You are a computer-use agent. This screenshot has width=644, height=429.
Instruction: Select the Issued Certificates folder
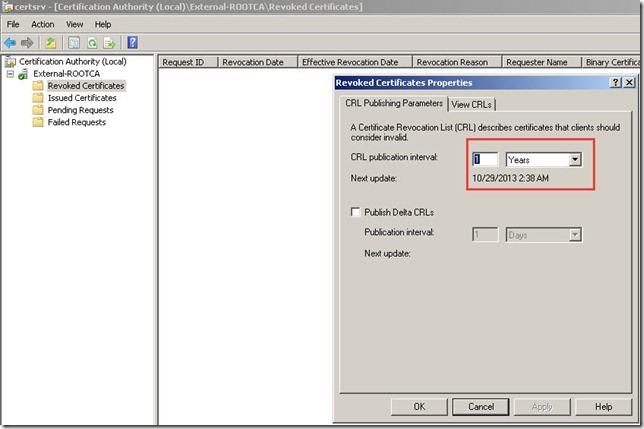coord(81,98)
